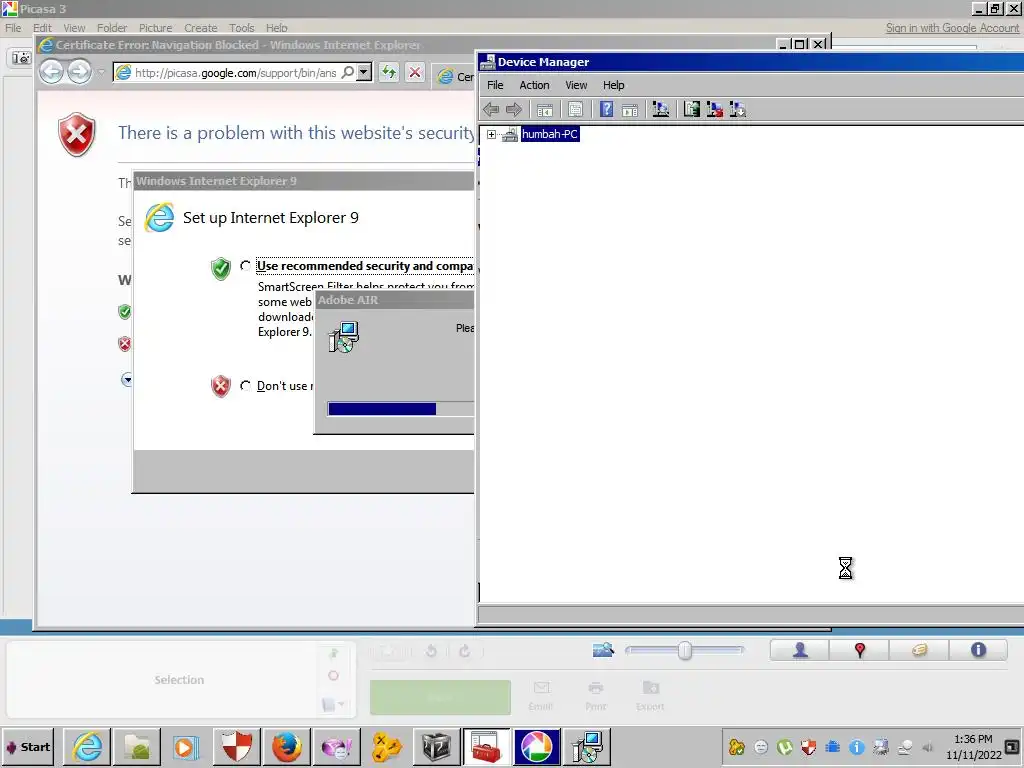The image size is (1024, 768).
Task: Open Device Manager Help menu
Action: tap(613, 85)
